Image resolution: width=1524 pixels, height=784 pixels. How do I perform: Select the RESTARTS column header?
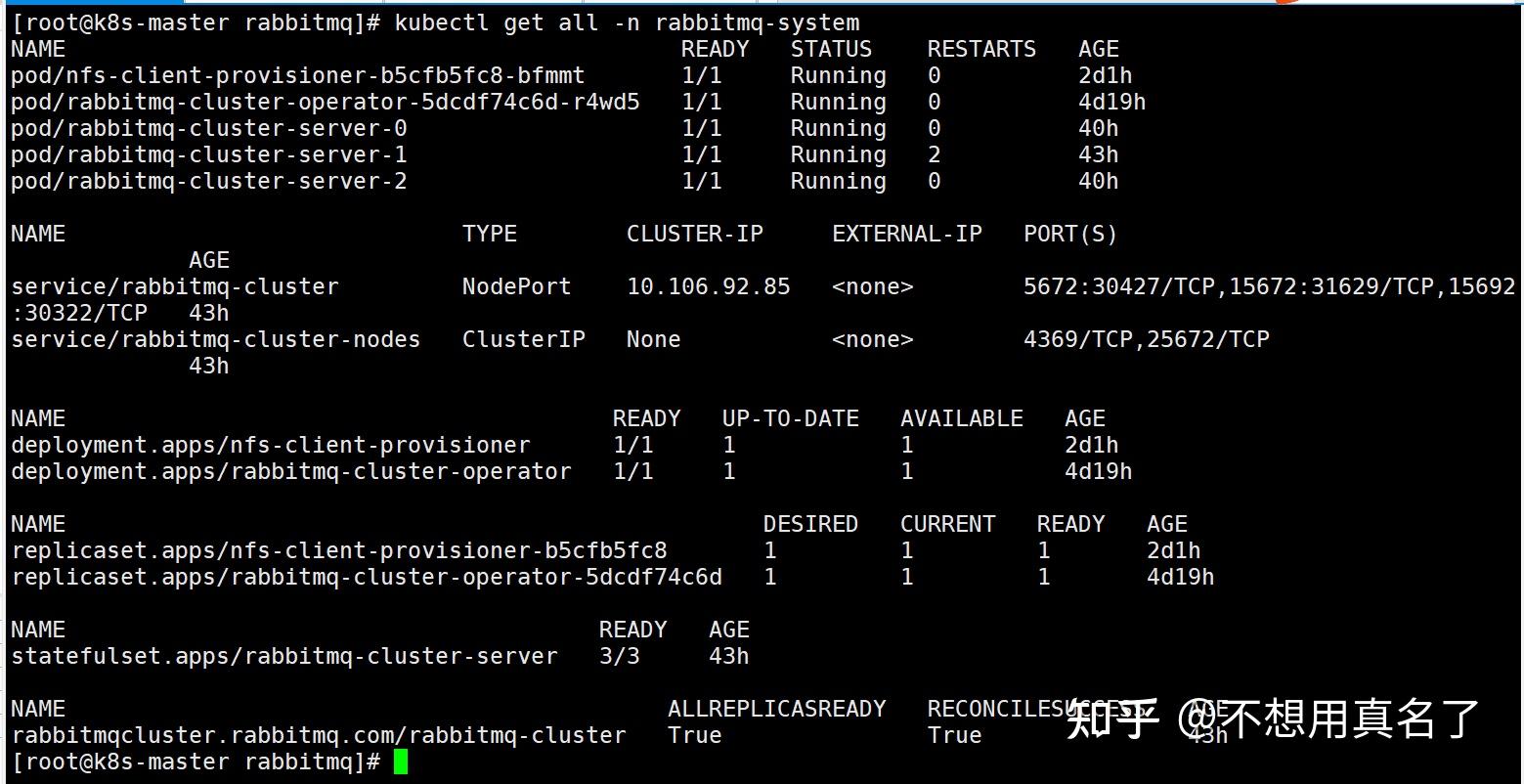tap(980, 48)
